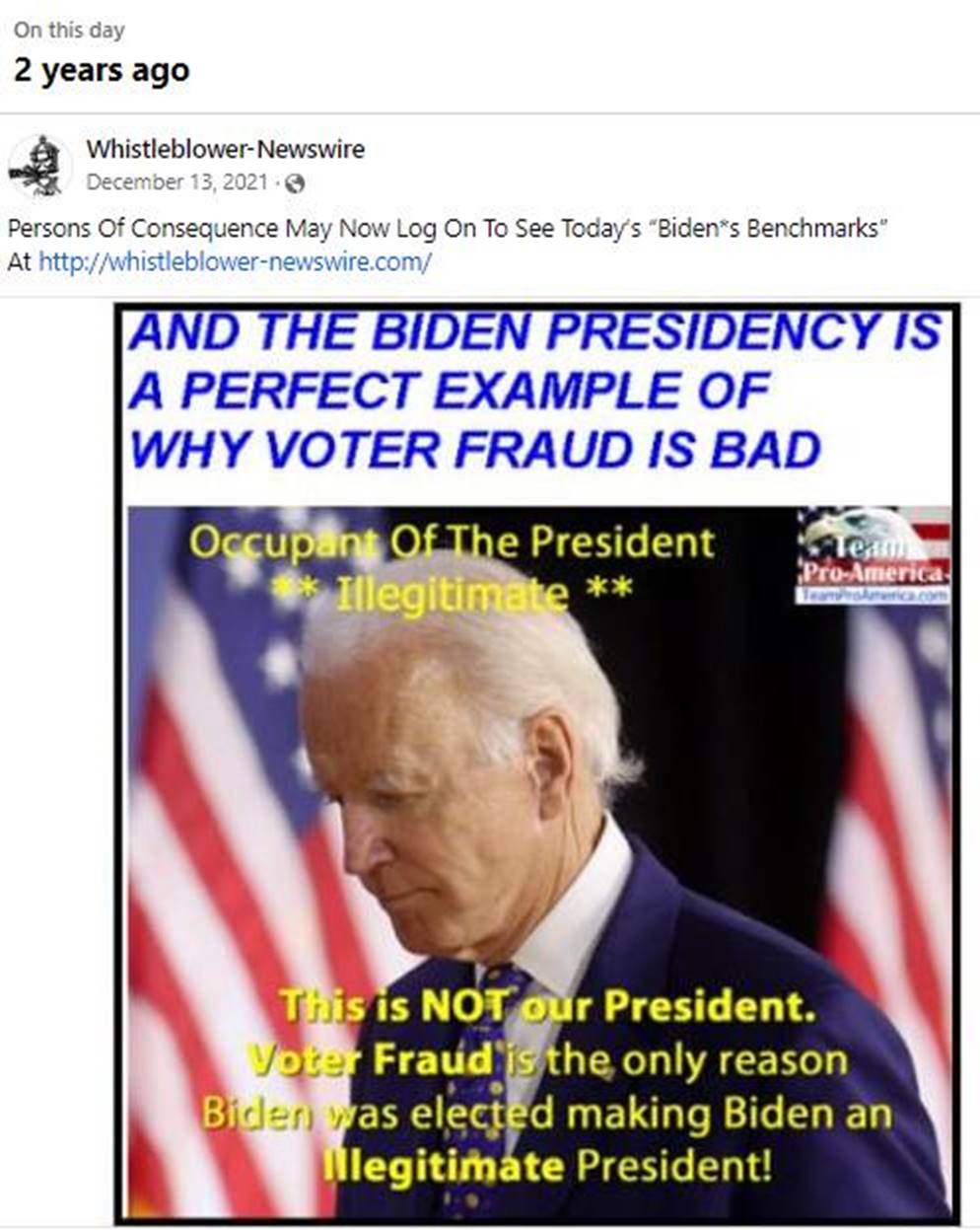
Task: Click the "On this day" label
Action: 69,30
